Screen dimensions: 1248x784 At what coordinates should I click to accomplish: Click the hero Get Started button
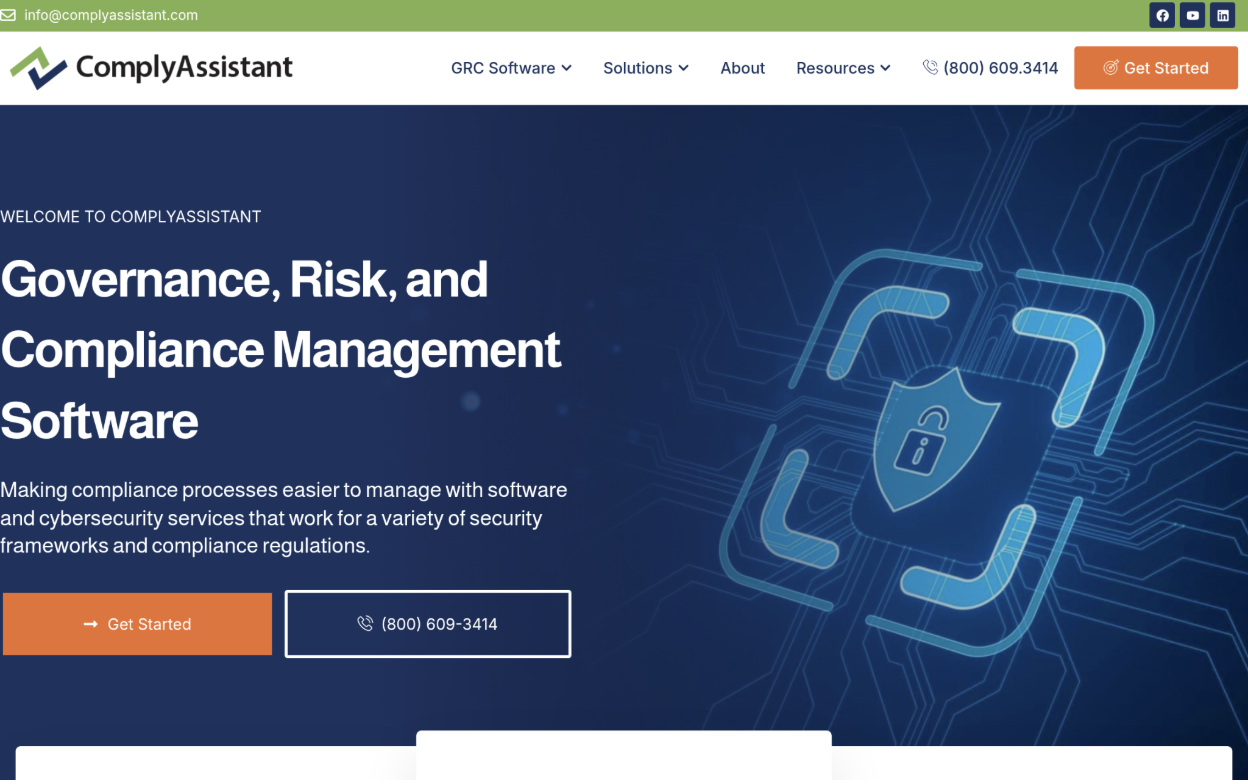click(x=137, y=624)
